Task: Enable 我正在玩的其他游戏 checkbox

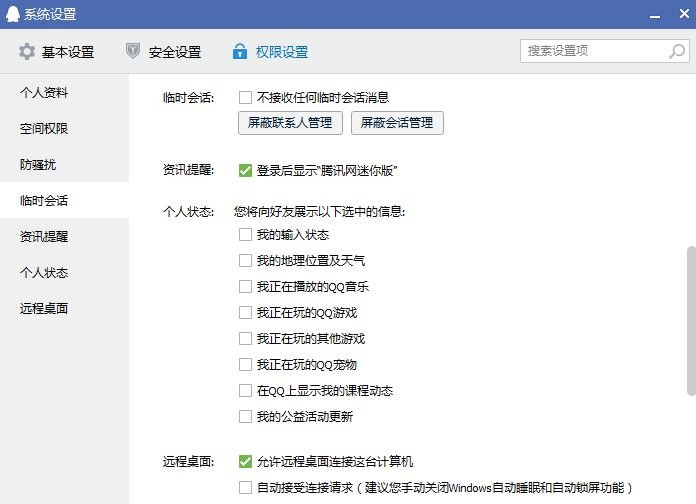Action: [245, 338]
